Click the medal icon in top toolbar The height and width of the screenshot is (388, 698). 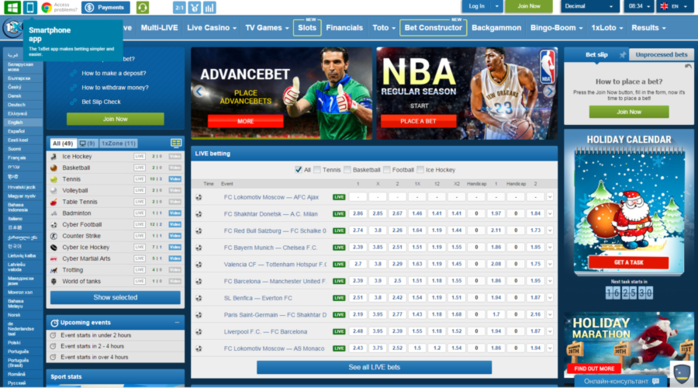pos(195,7)
